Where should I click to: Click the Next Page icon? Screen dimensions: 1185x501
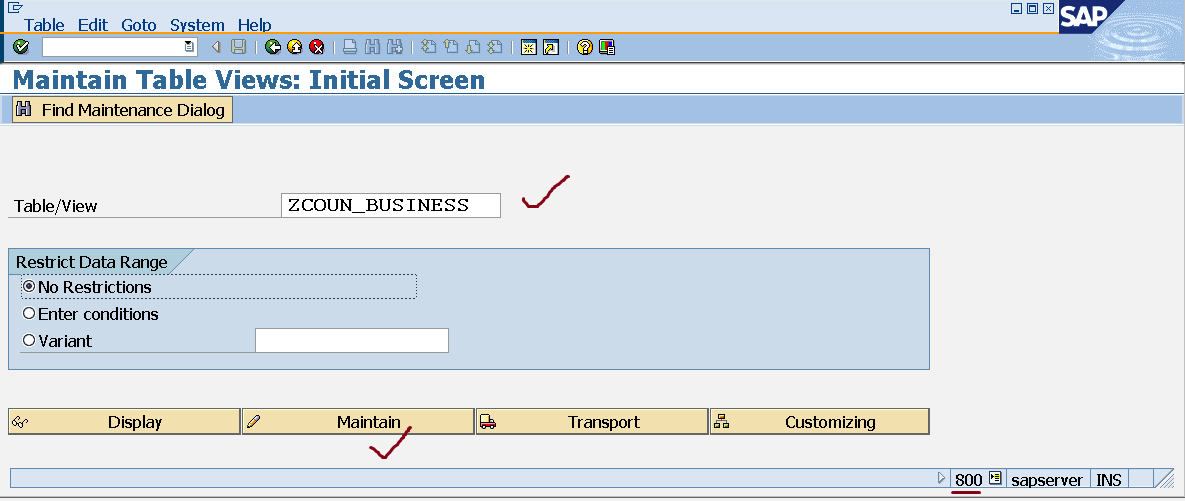coord(473,48)
